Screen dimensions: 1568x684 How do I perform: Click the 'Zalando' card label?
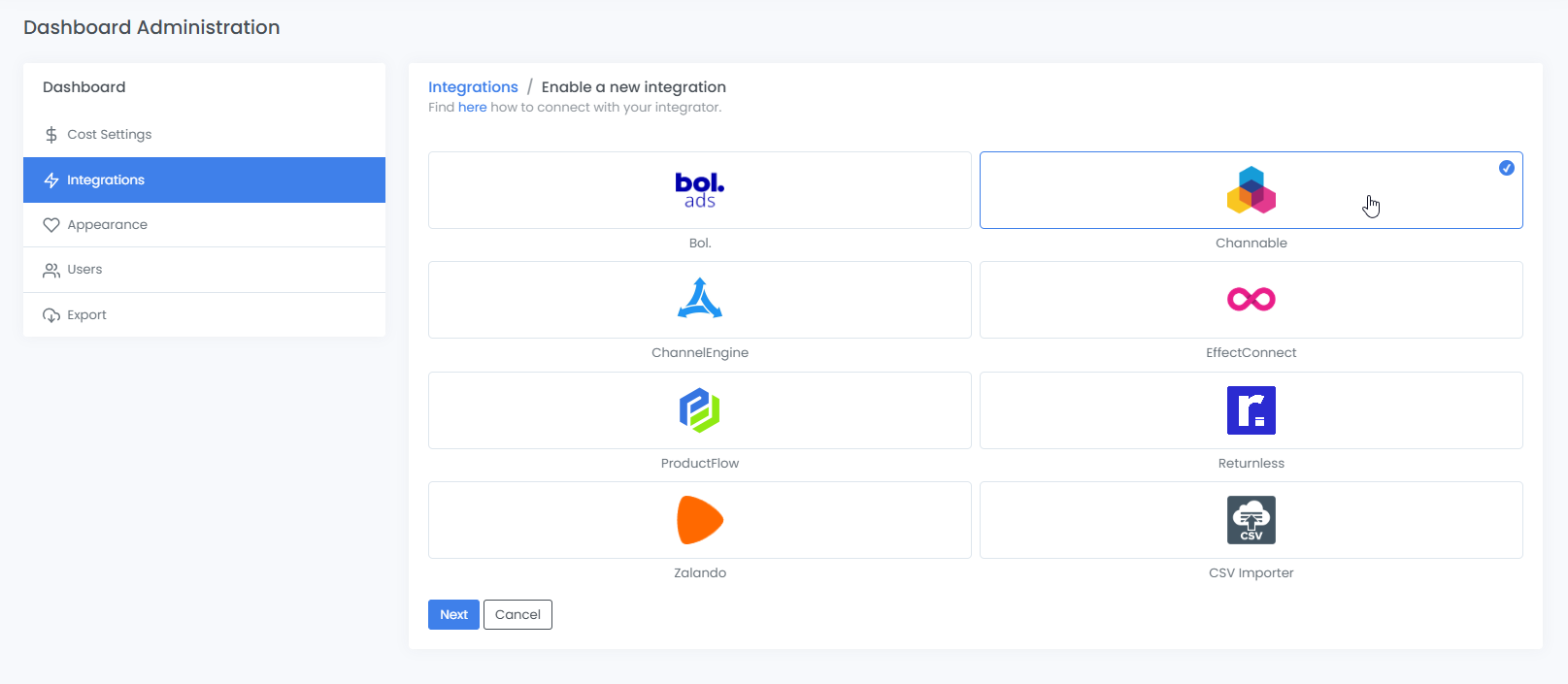[700, 573]
